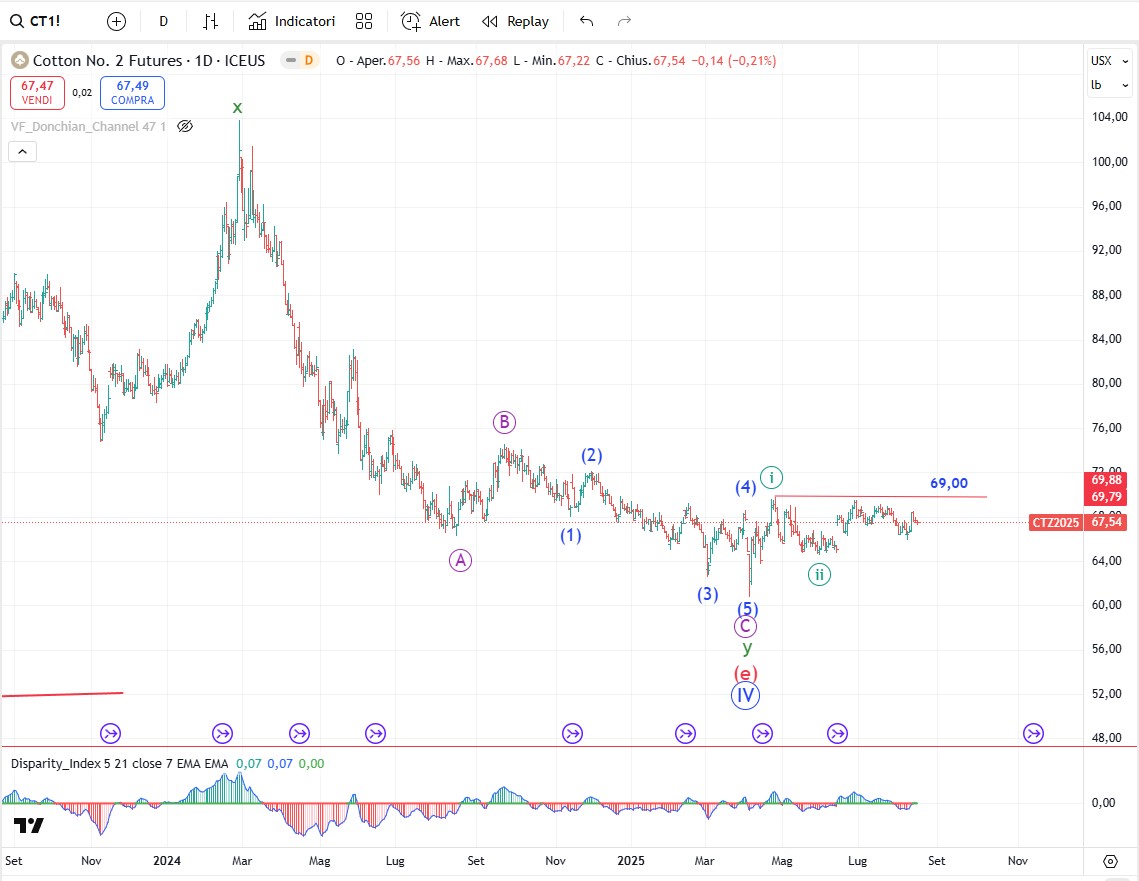
Task: Open the USX currency dropdown
Action: coord(1101,61)
